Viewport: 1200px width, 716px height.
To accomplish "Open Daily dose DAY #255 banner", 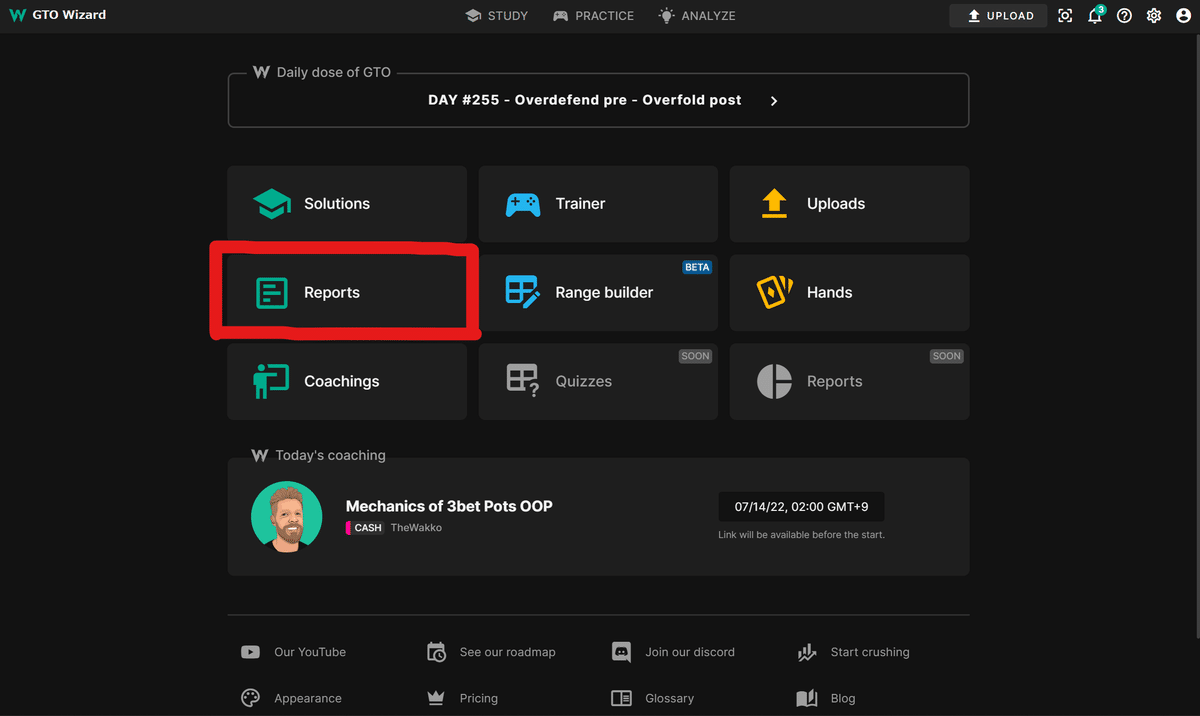I will [598, 100].
